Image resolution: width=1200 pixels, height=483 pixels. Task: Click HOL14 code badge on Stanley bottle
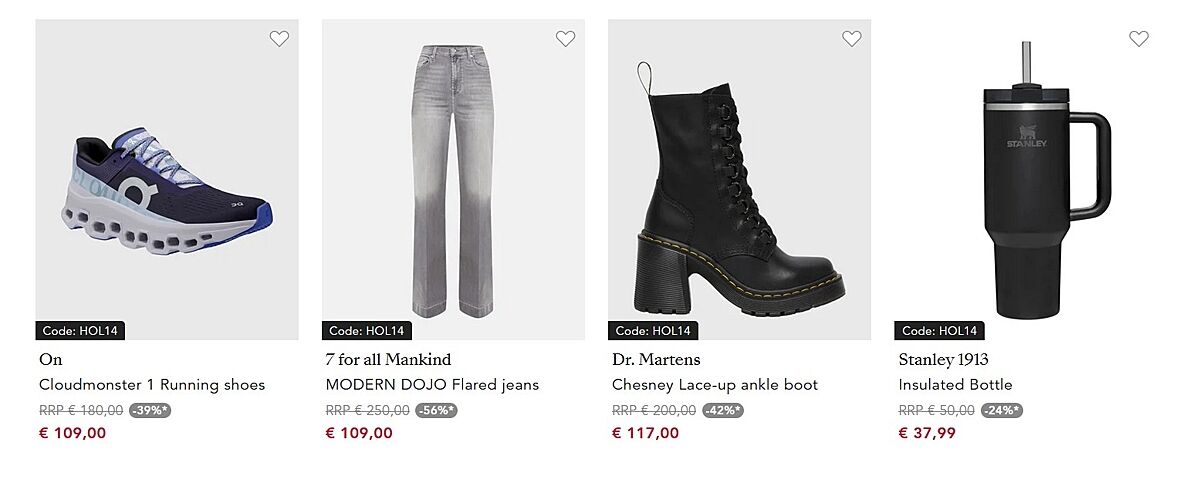[x=939, y=331]
